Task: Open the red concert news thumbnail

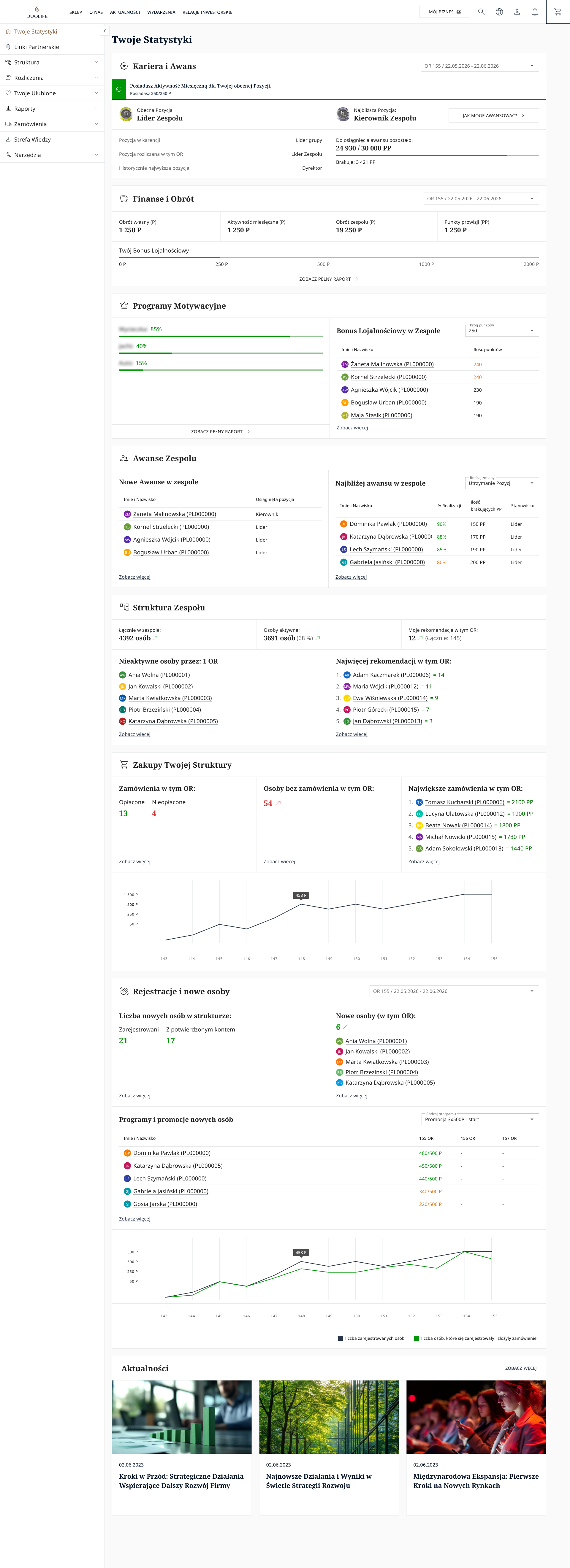Action: (x=476, y=1416)
